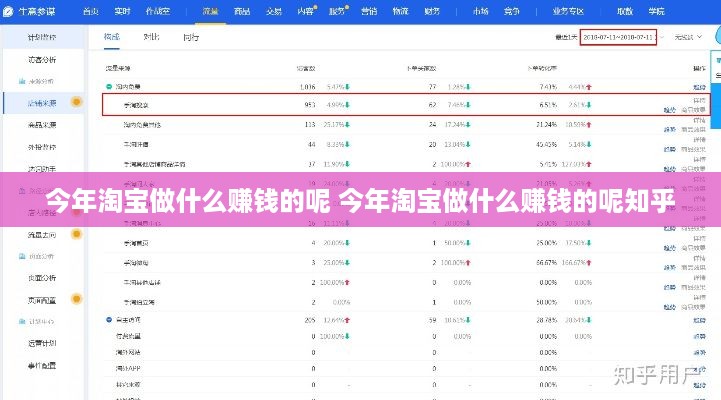Open 物流 in the top navigation

coord(401,11)
